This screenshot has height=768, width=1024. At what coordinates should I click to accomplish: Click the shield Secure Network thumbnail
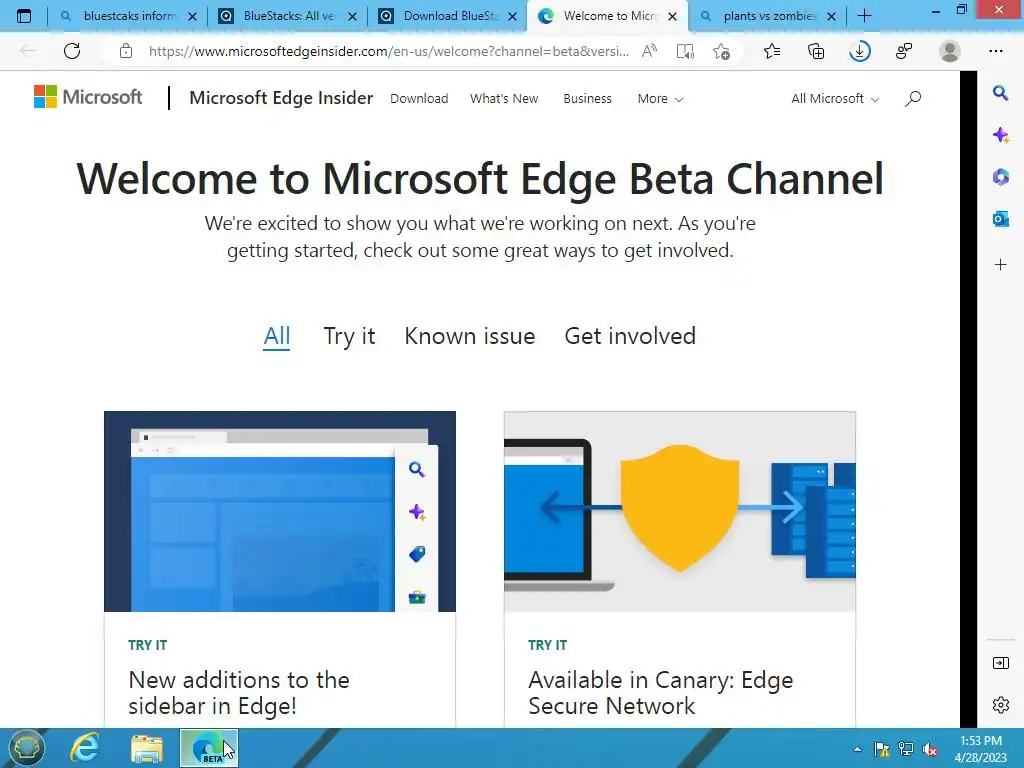(x=680, y=511)
